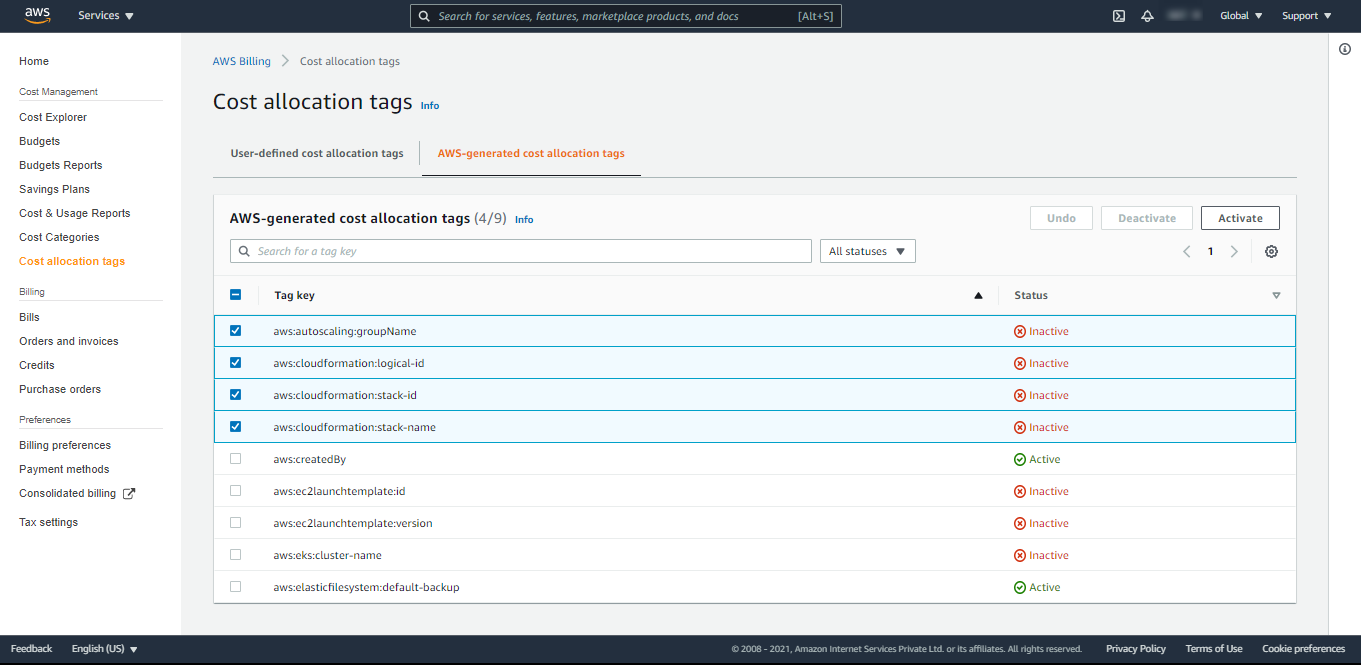Open the All statuses filter dropdown
The height and width of the screenshot is (665, 1361).
point(867,252)
